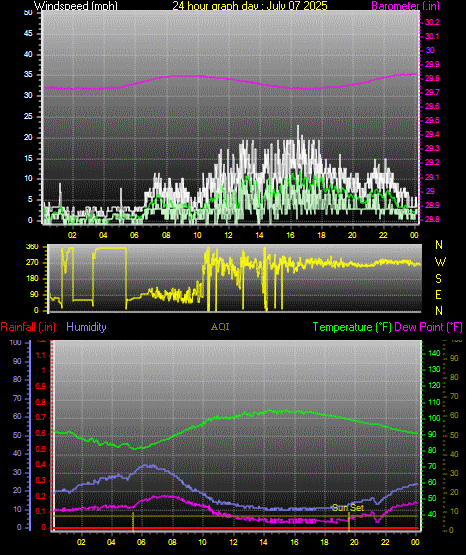Click the tallest wind gust peak near 16:30
This screenshot has height=555, width=466.
[x=298, y=127]
